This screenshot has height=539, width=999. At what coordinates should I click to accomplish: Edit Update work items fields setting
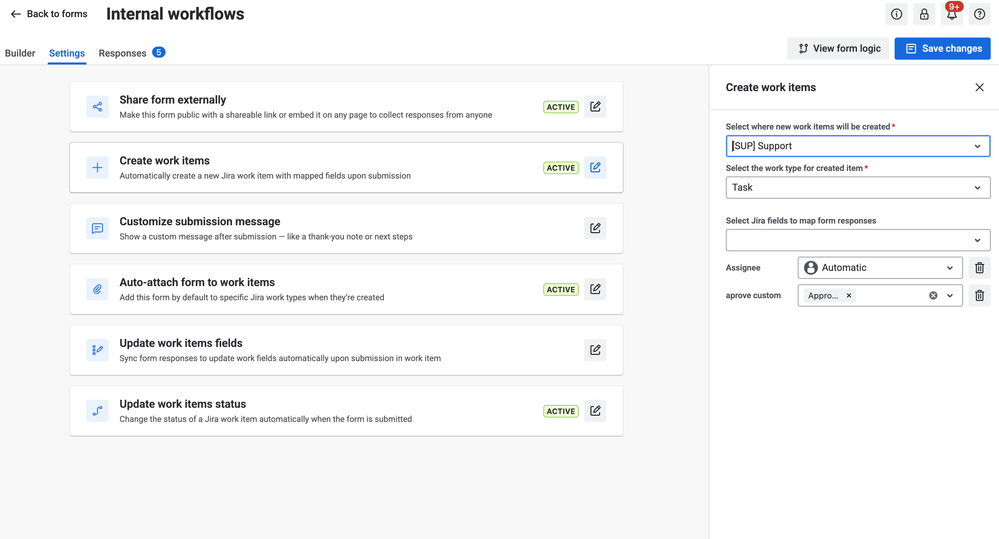tap(595, 350)
